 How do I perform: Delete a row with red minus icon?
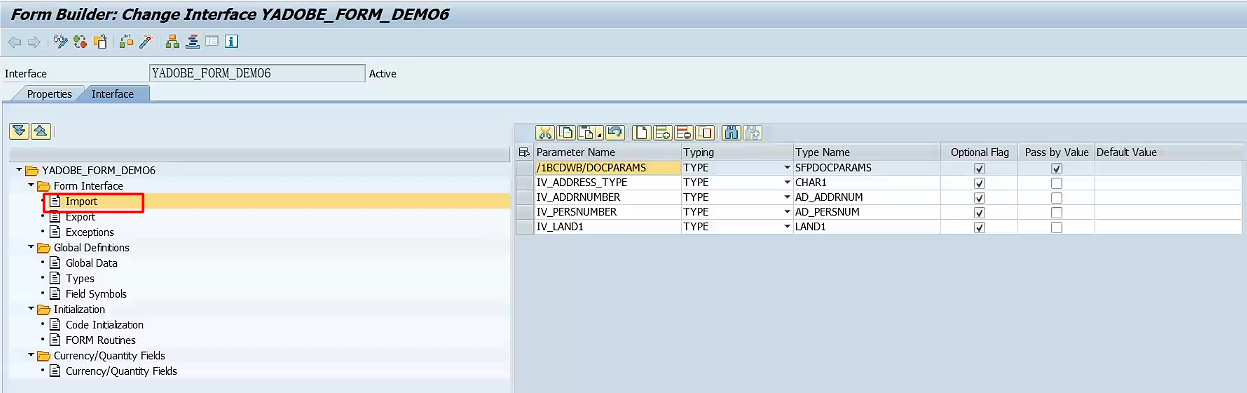pyautogui.click(x=684, y=132)
